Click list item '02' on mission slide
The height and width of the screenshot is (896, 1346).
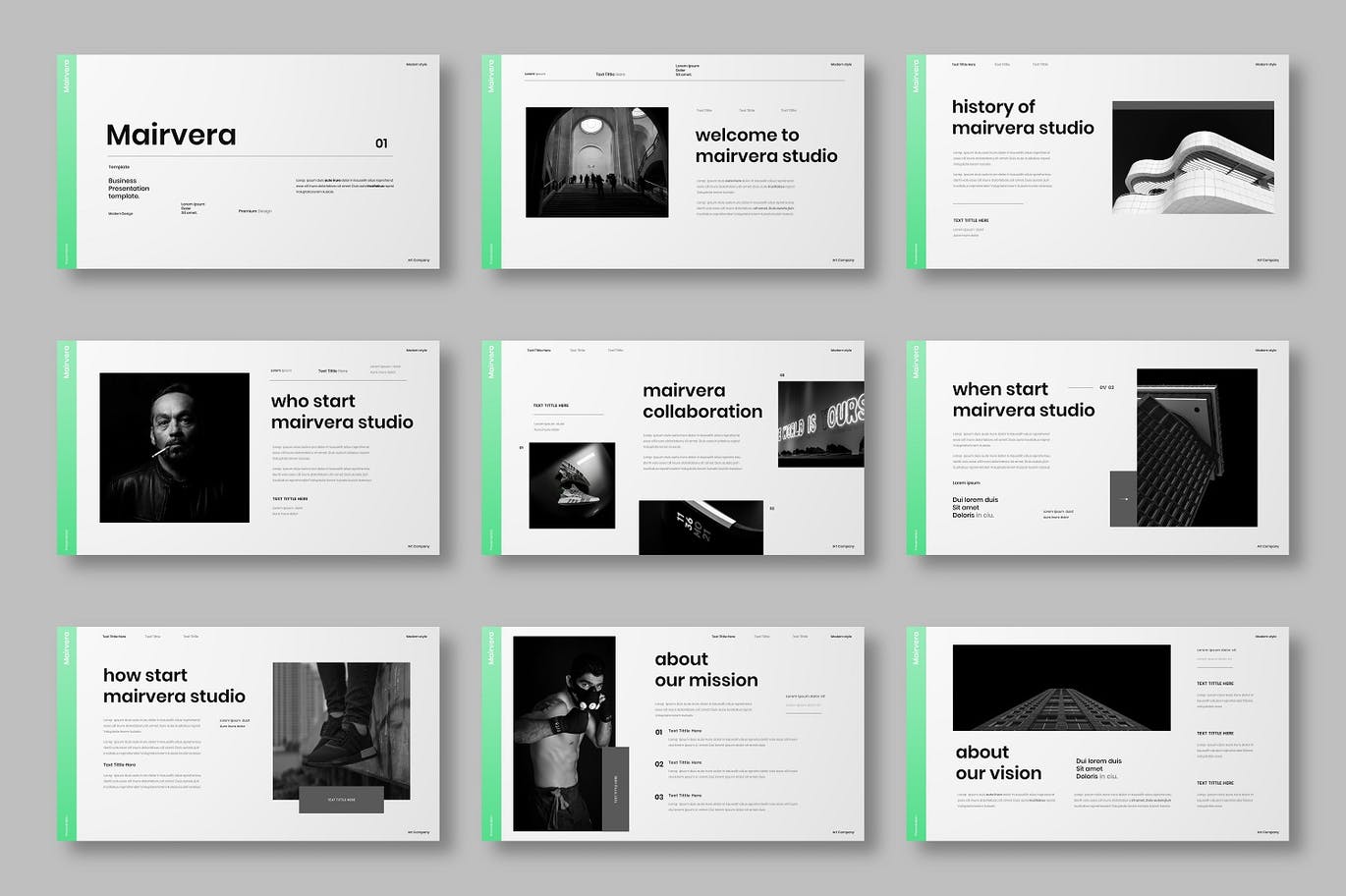pyautogui.click(x=660, y=763)
